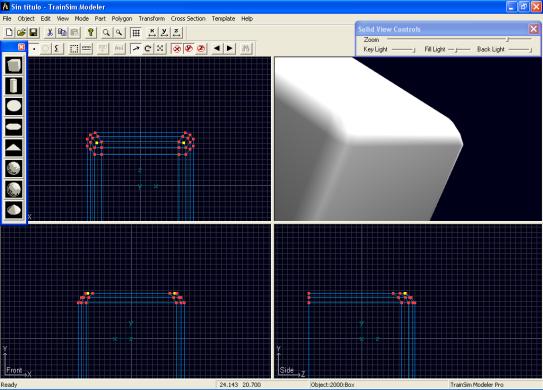Click the next arrow toolbar button

pos(230,48)
